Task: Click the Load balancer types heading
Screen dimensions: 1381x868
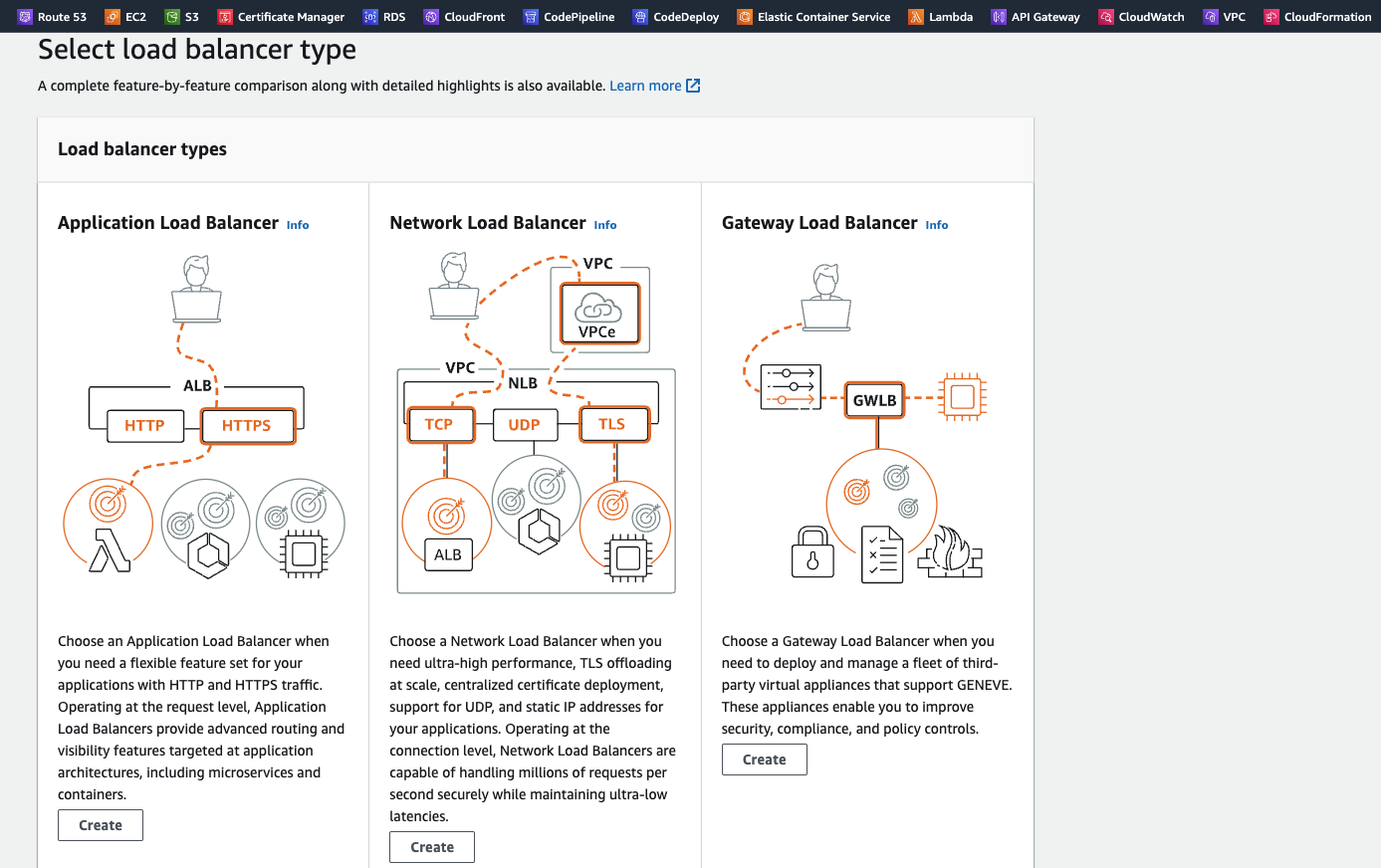Action: click(x=142, y=149)
